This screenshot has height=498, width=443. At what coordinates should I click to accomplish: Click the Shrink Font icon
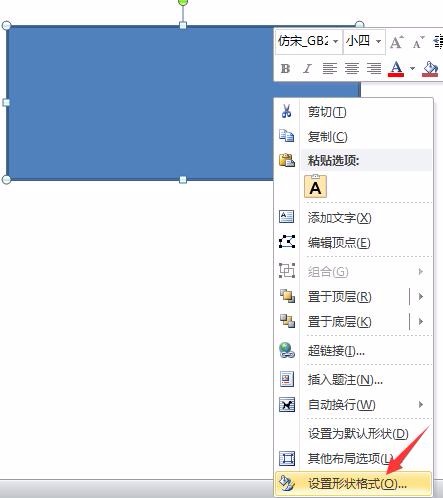point(418,42)
